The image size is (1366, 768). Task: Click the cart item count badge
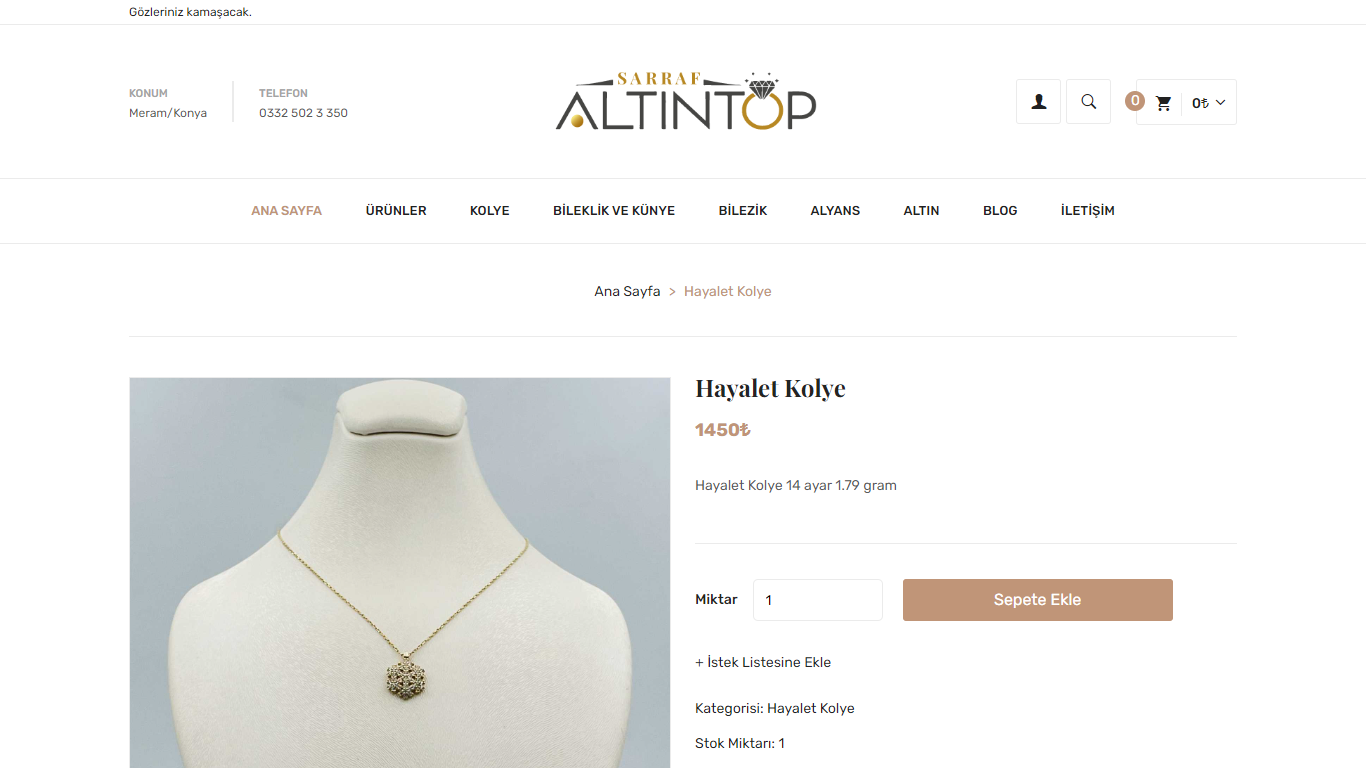[x=1135, y=101]
